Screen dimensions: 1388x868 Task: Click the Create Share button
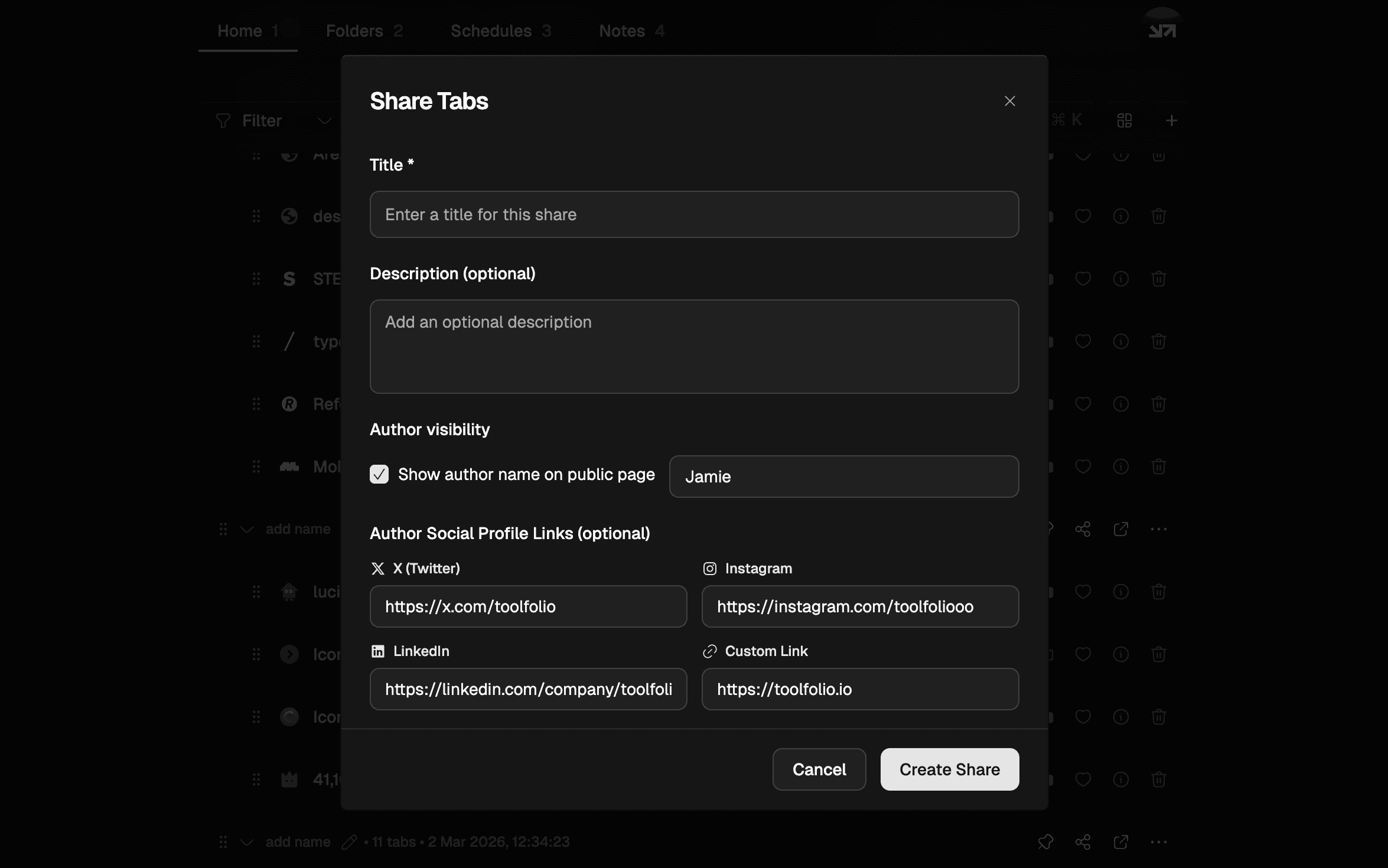(x=949, y=769)
